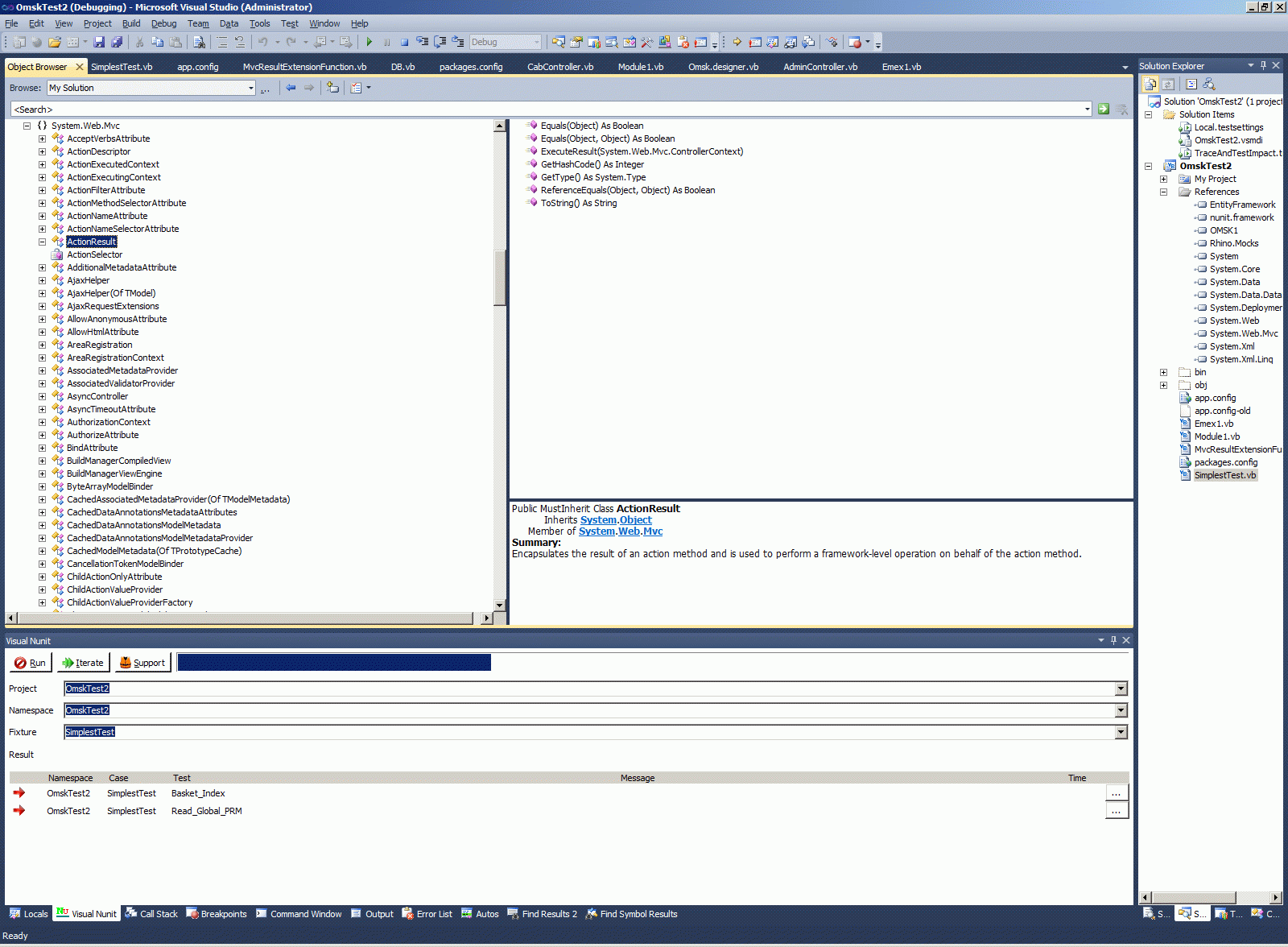Click the Support button in Visual Nunit
The width and height of the screenshot is (1288, 947).
(x=142, y=663)
